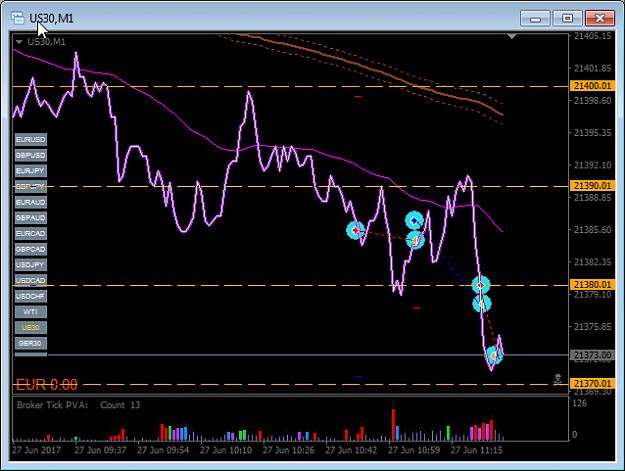Image resolution: width=625 pixels, height=471 pixels.
Task: Click the current price 21373.00 label
Action: [593, 355]
